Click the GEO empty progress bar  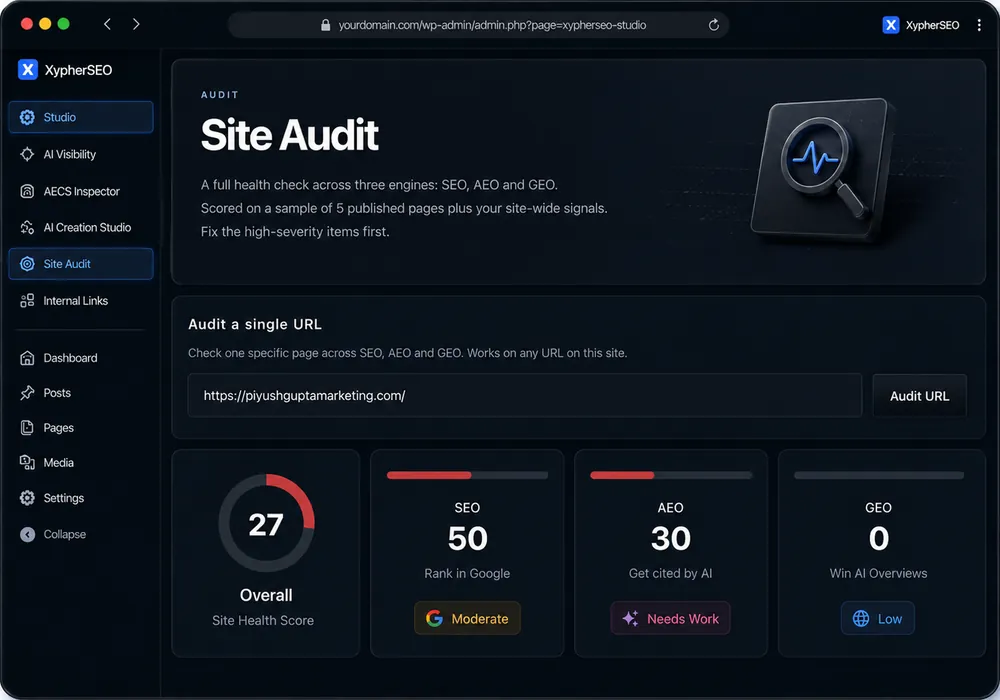pyautogui.click(x=878, y=475)
